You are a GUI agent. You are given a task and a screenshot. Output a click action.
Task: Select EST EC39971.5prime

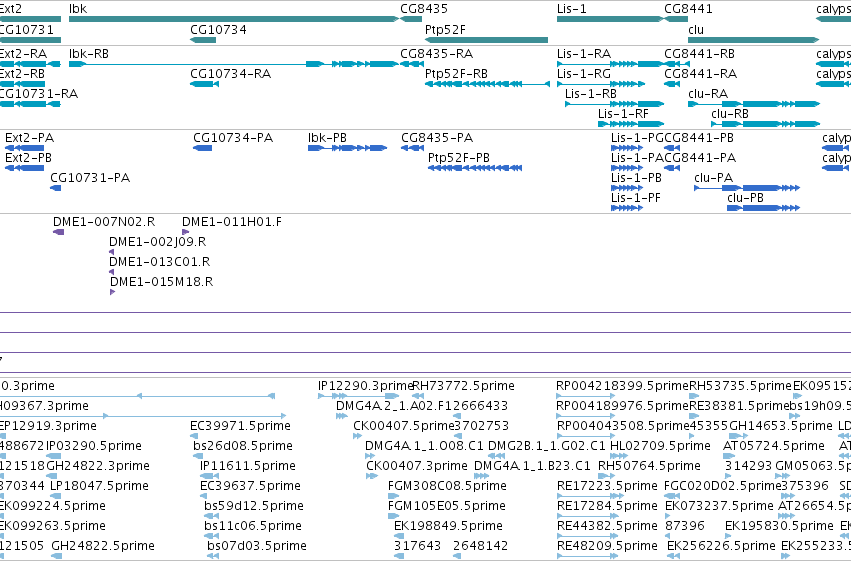(240, 426)
